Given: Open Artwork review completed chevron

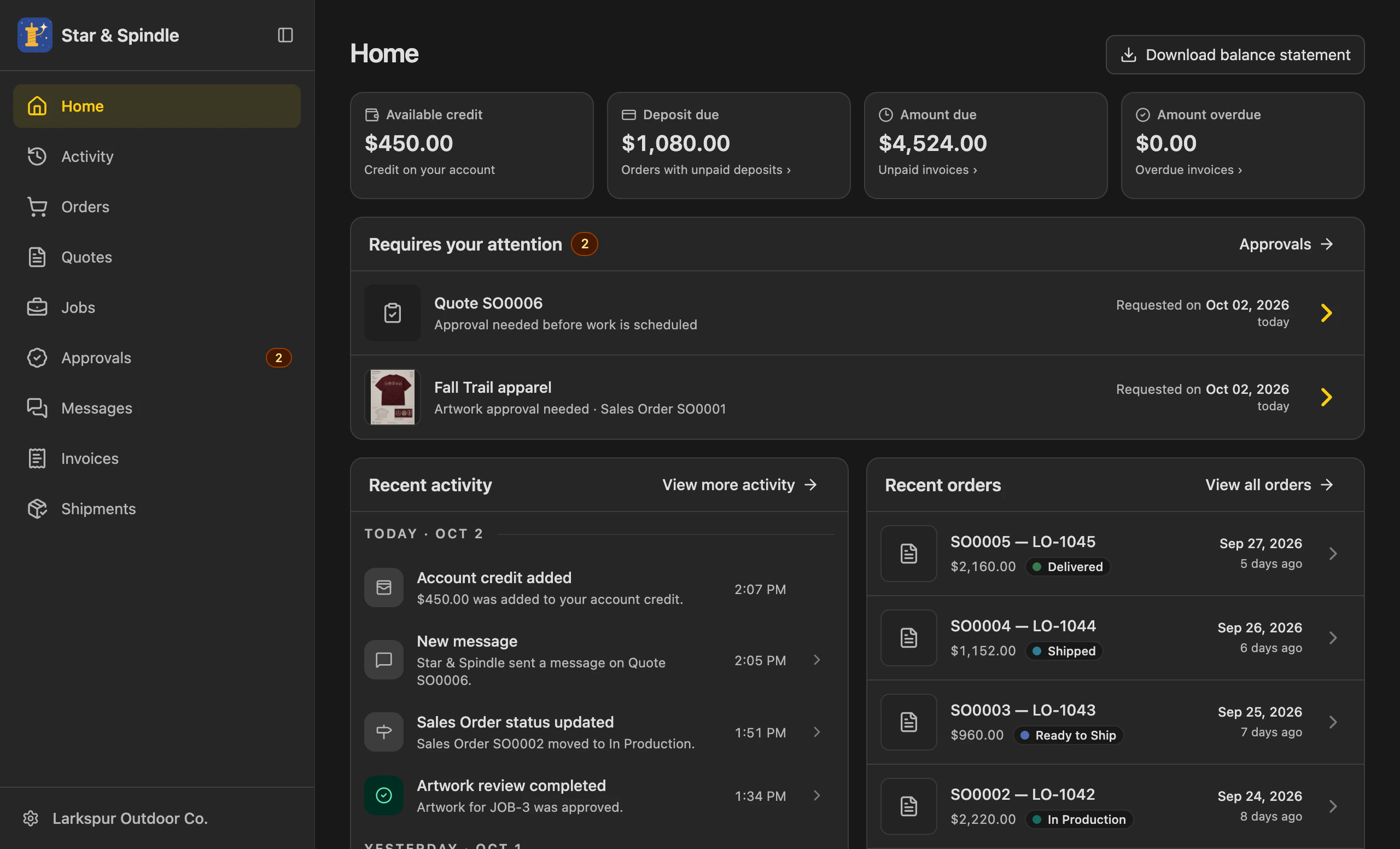Looking at the screenshot, I should pyautogui.click(x=816, y=795).
